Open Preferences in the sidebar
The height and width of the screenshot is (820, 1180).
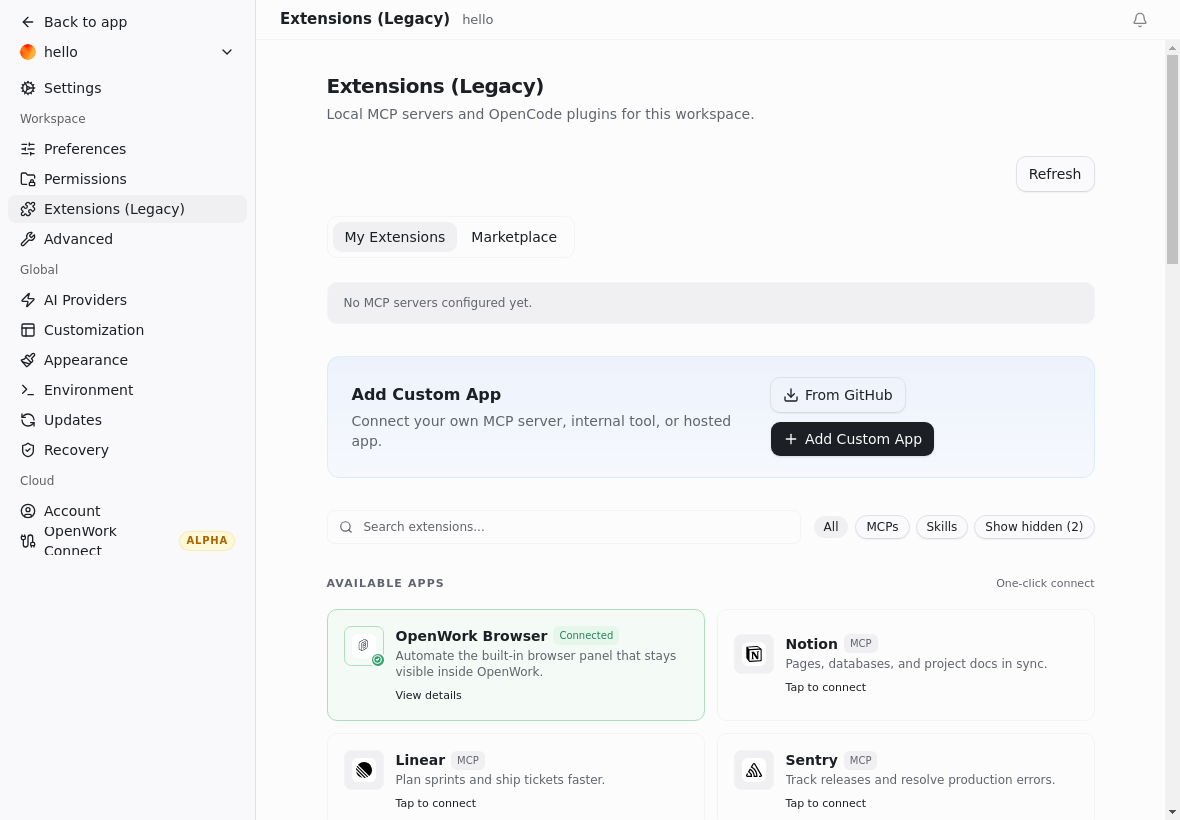[127, 149]
